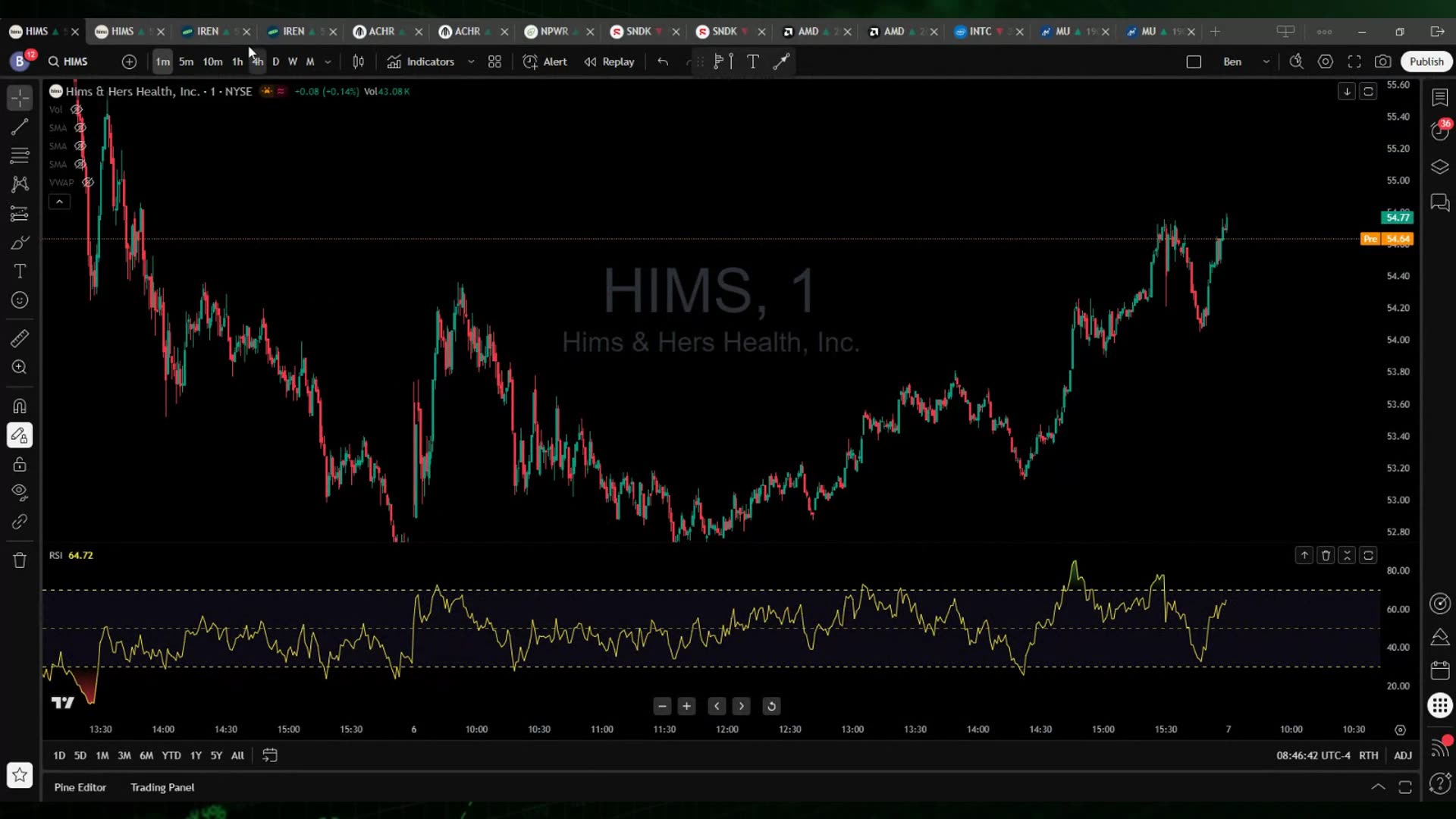Pick the measure ruler tool
The height and width of the screenshot is (819, 1456).
19,338
